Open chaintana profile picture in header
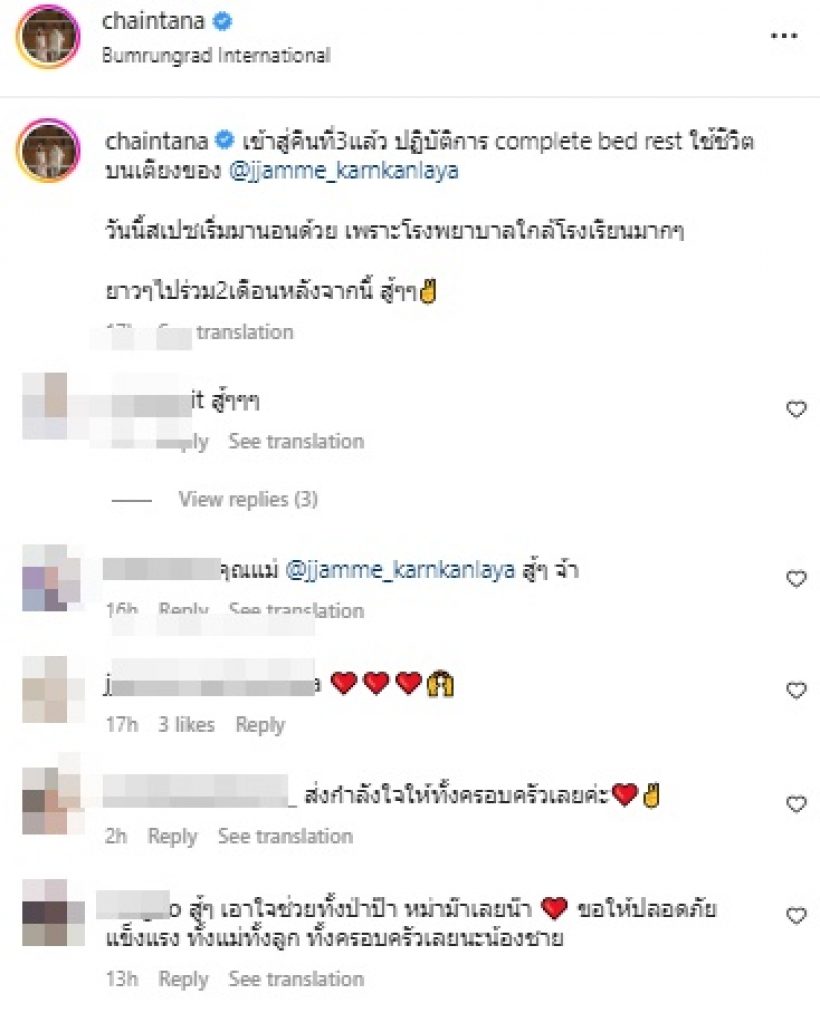The height and width of the screenshot is (1013, 820). (x=48, y=38)
